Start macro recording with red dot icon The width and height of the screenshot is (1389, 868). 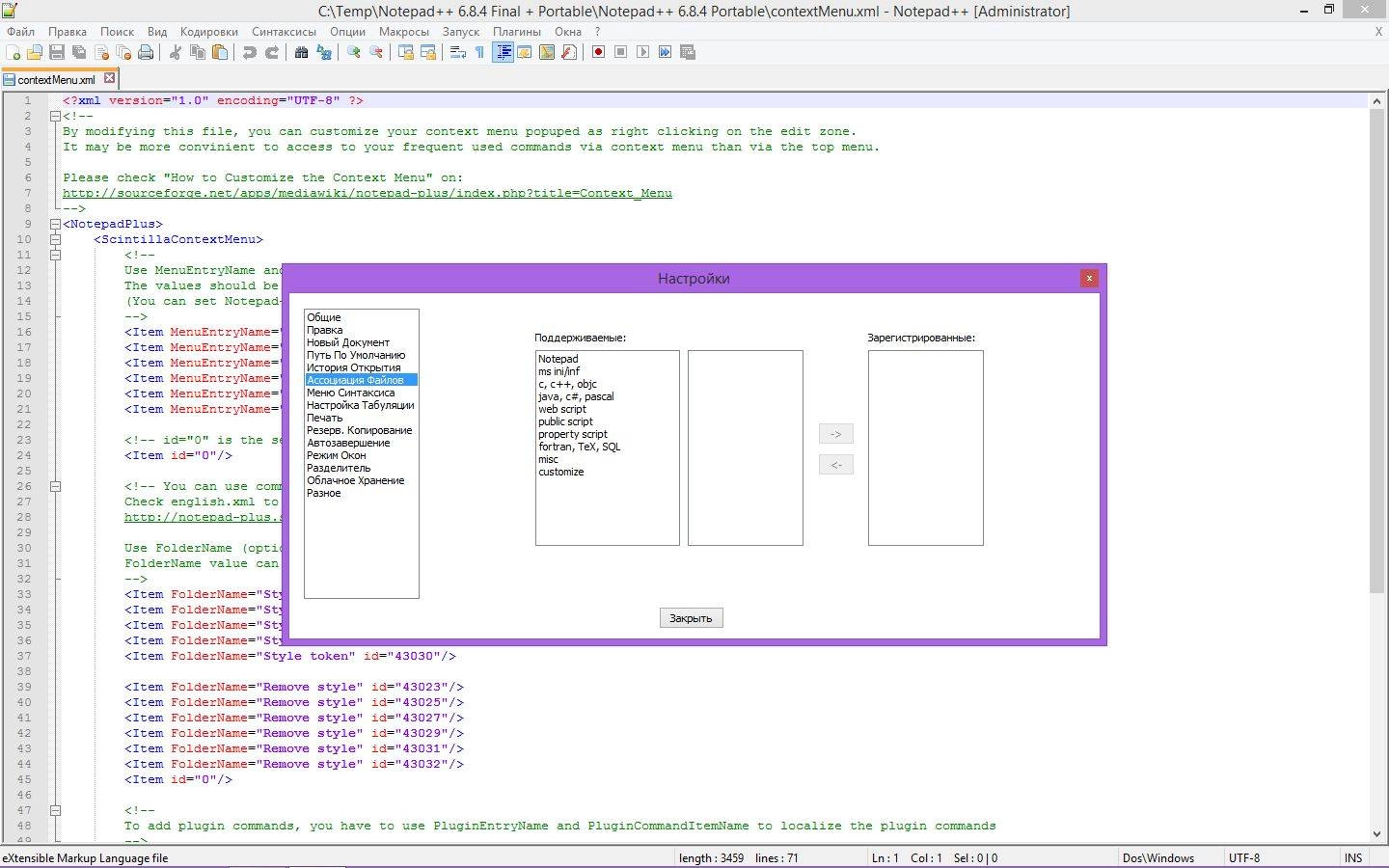tap(599, 52)
